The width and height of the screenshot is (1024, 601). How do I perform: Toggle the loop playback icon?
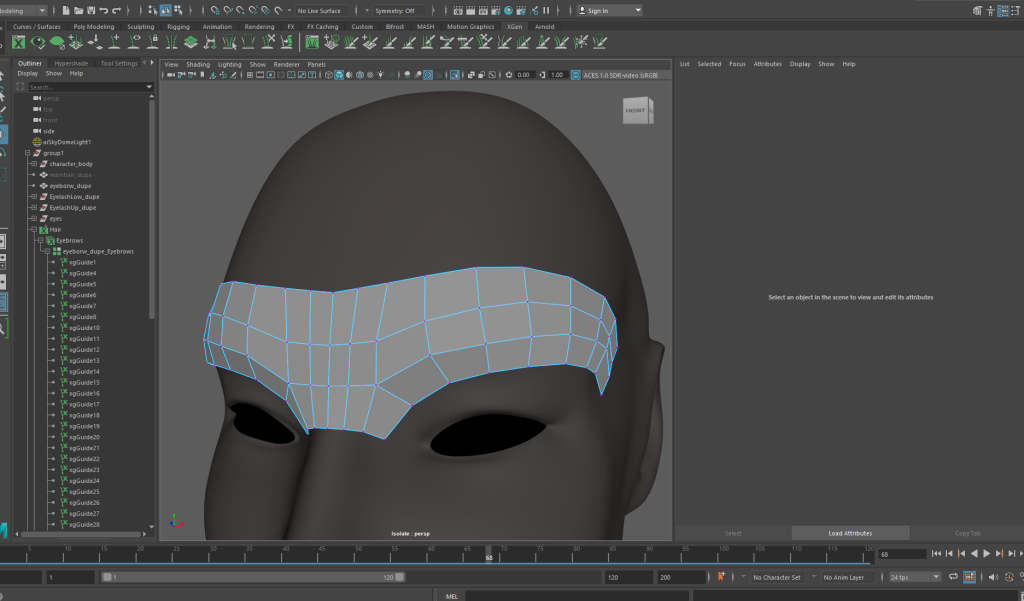[953, 577]
